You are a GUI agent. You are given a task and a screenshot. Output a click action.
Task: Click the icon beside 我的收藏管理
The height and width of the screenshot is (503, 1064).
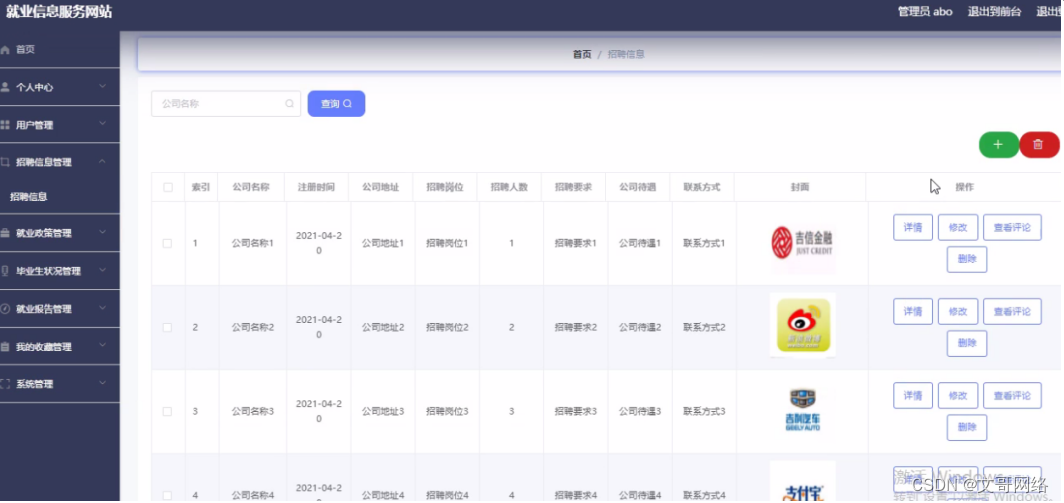coord(5,347)
